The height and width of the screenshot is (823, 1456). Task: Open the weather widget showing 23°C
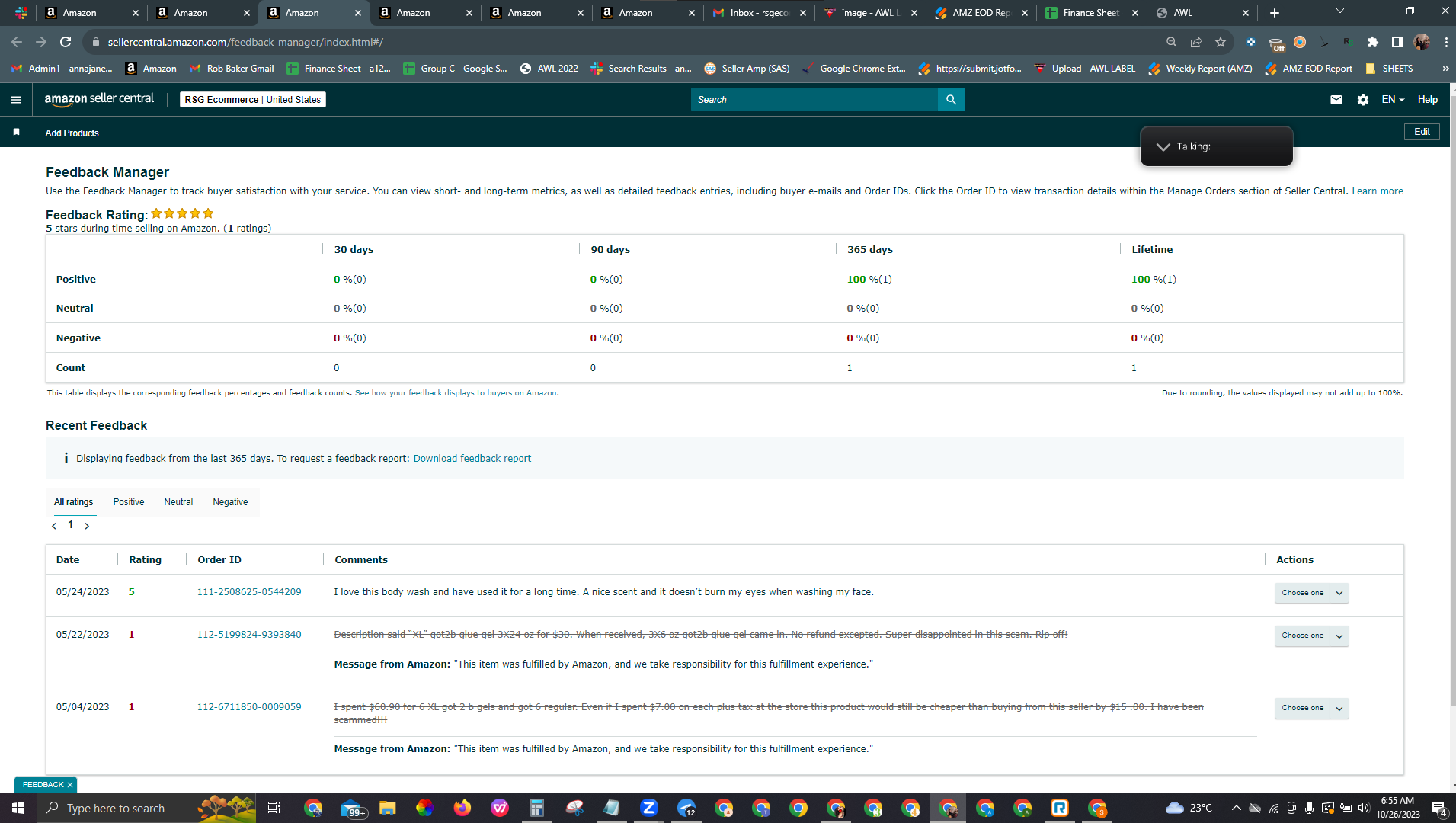tap(1189, 808)
